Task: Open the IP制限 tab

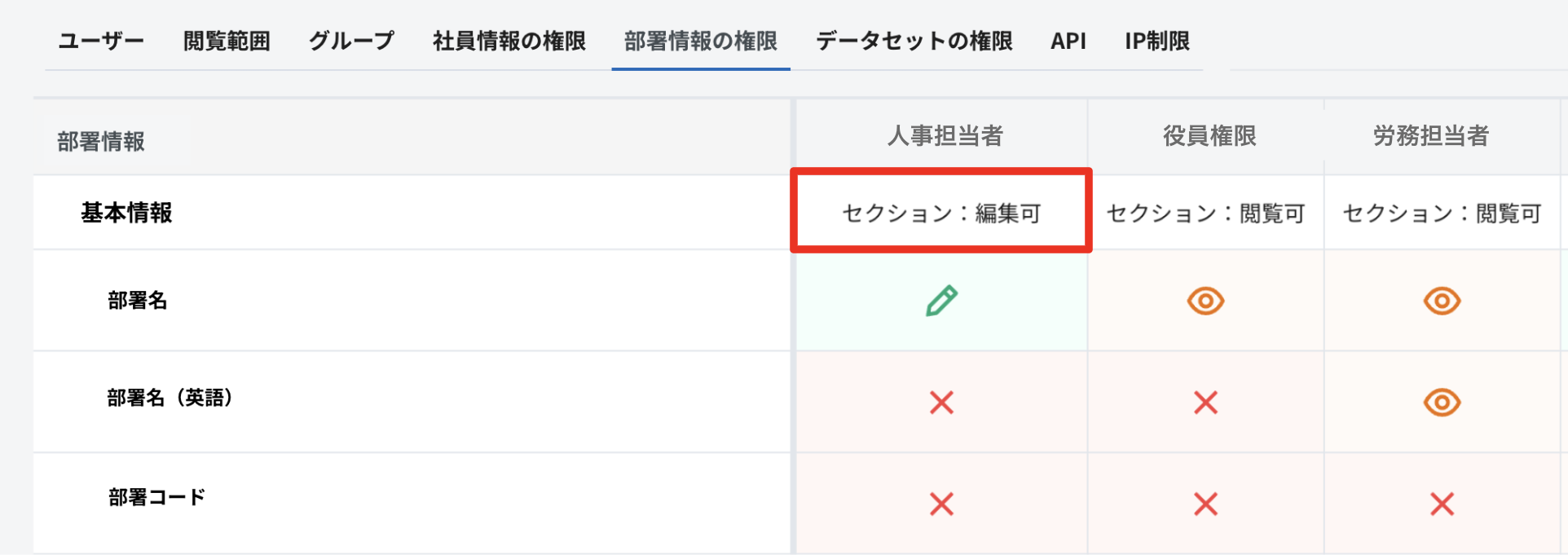Action: (x=1157, y=41)
